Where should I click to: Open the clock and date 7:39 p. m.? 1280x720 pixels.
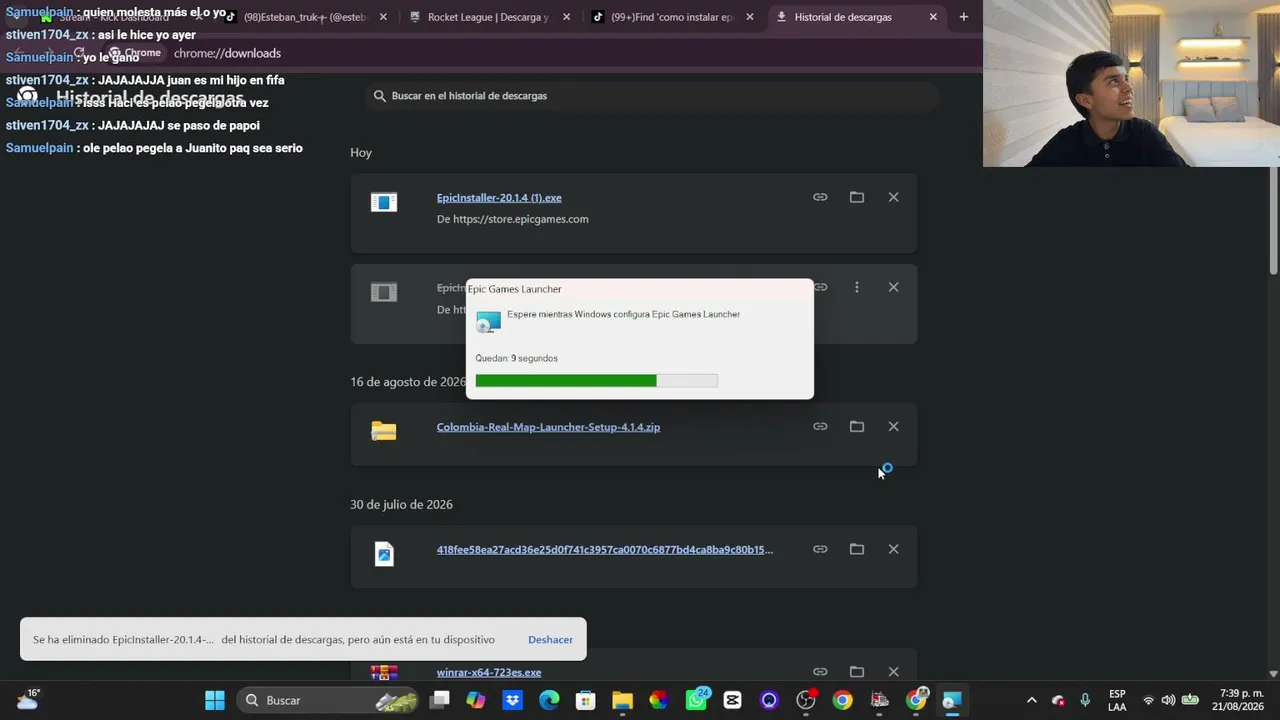click(x=1238, y=700)
